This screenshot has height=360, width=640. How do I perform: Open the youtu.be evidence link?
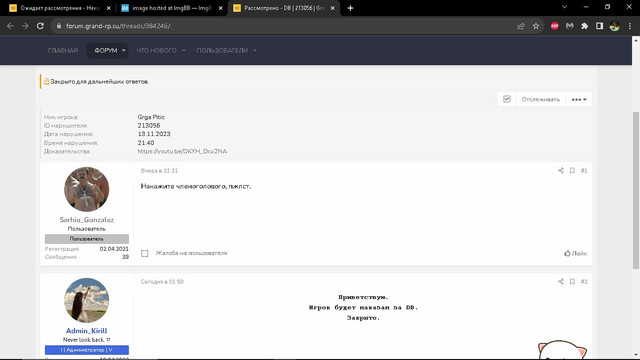click(x=182, y=151)
